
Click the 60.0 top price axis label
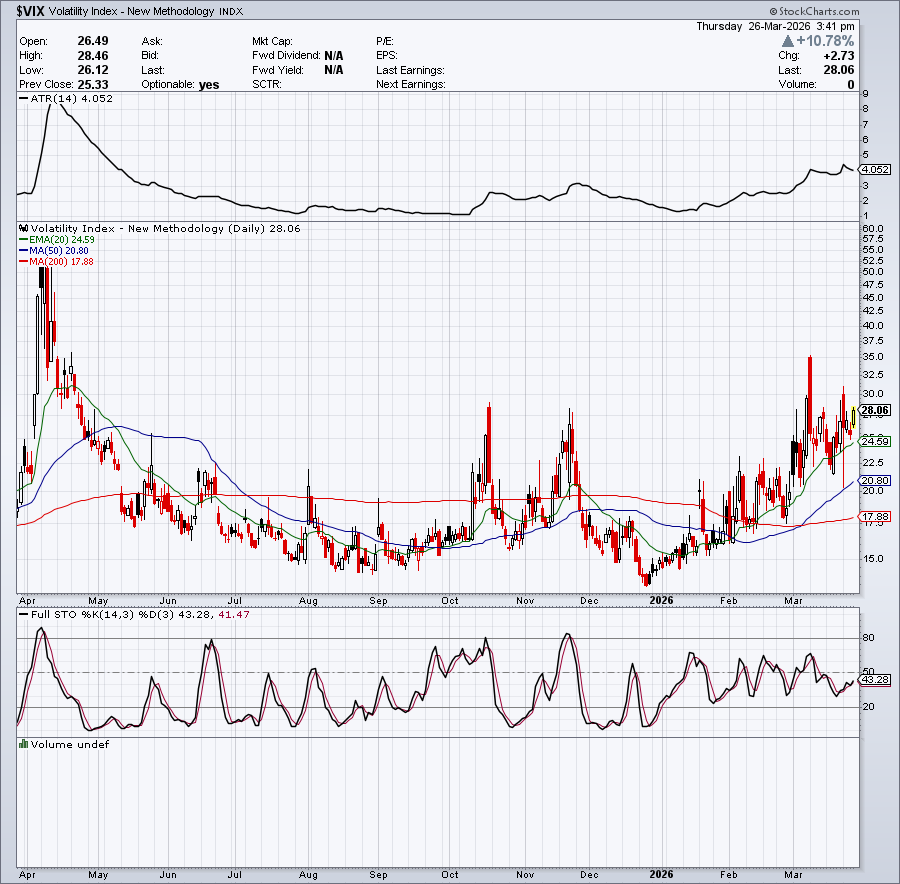872,228
